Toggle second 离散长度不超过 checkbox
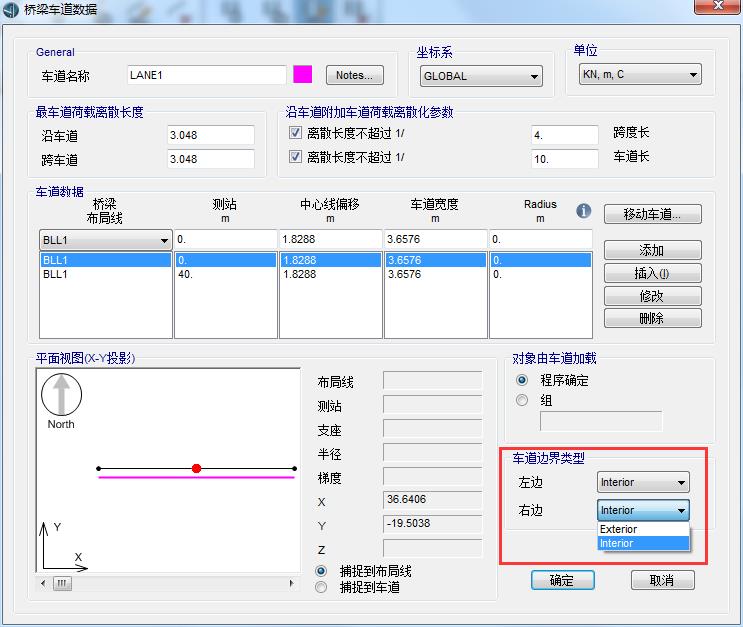743x627 pixels. click(295, 157)
